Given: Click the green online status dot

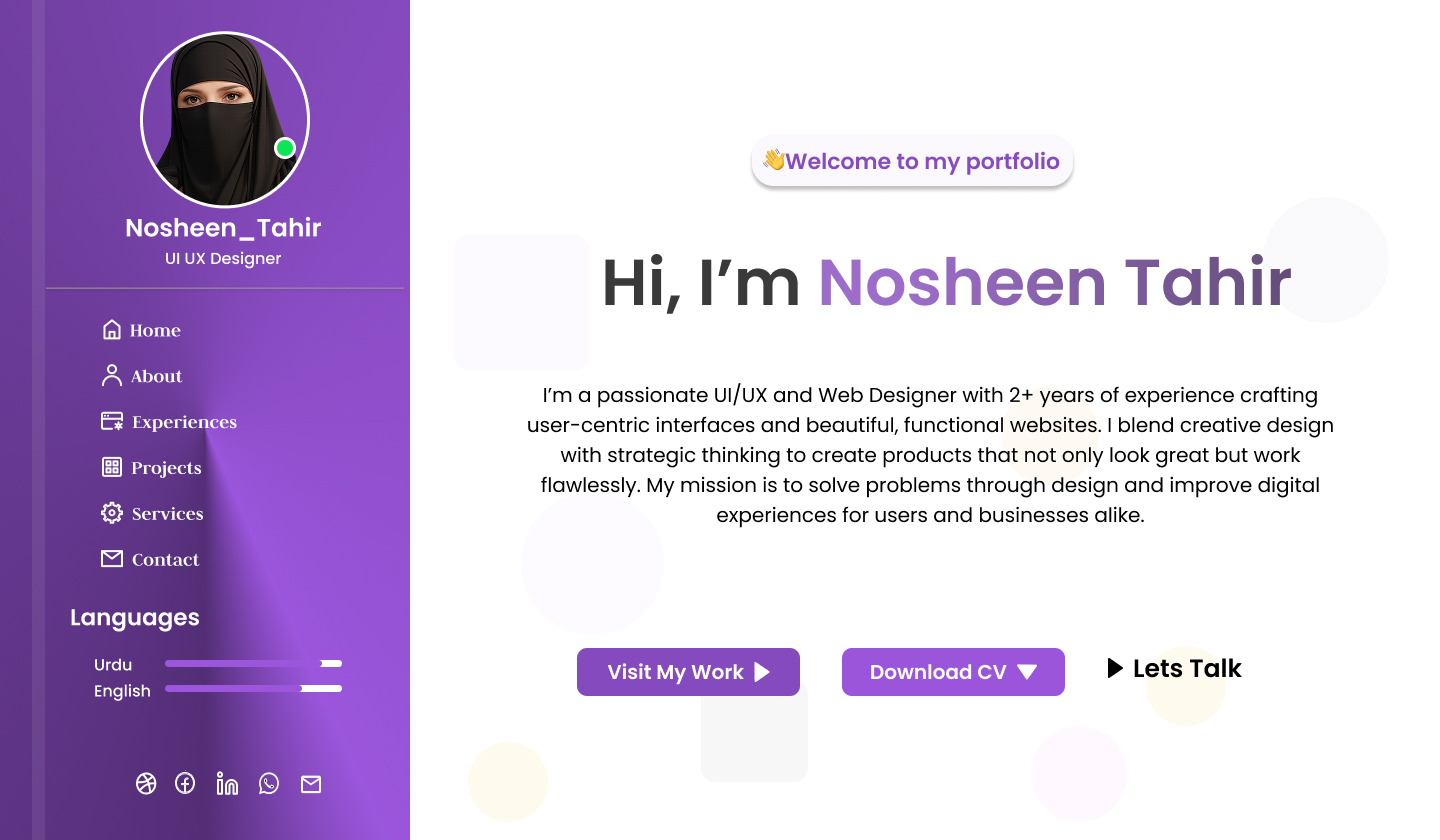Looking at the screenshot, I should click(x=285, y=148).
